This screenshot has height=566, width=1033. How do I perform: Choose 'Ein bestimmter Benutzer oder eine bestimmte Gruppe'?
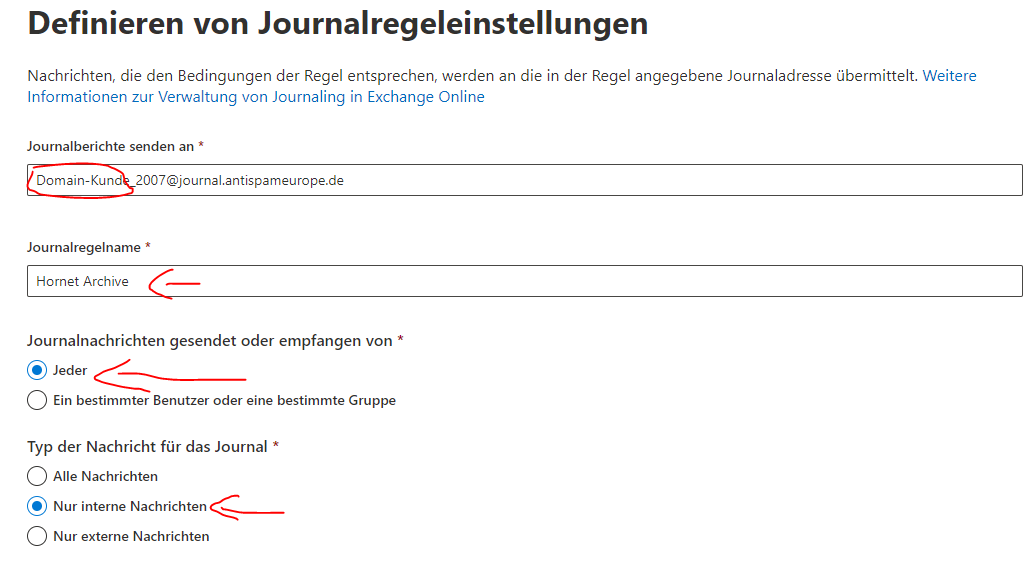(x=37, y=400)
